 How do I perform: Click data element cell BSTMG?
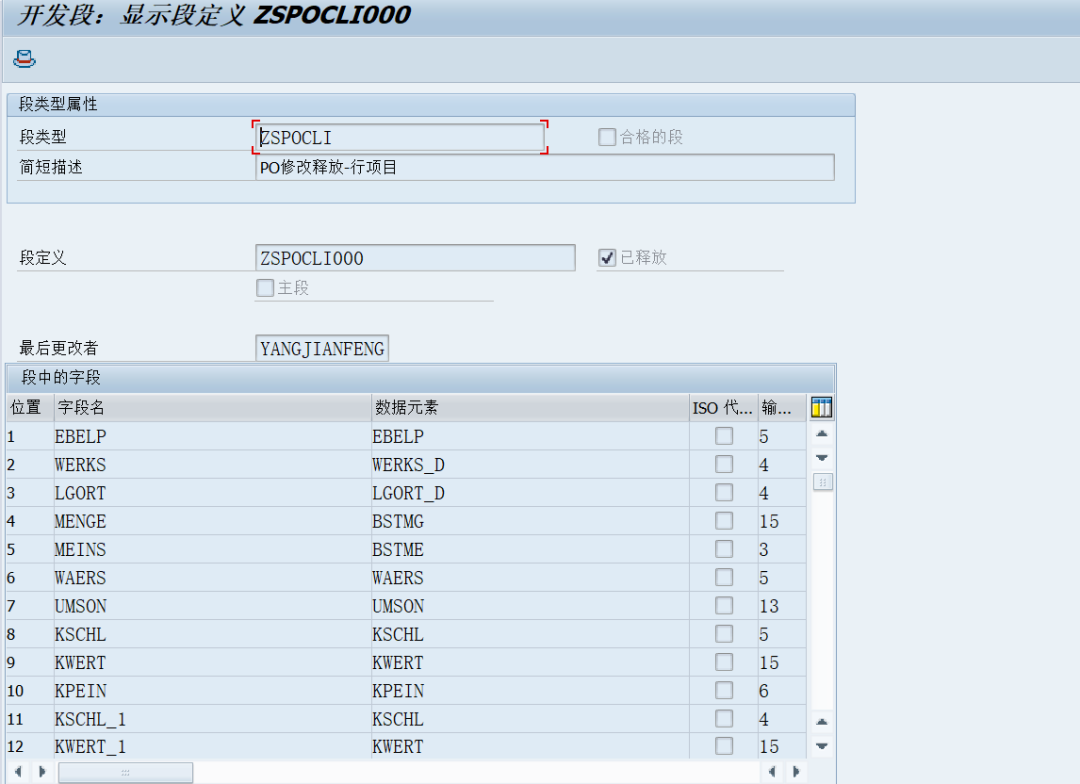click(530, 521)
